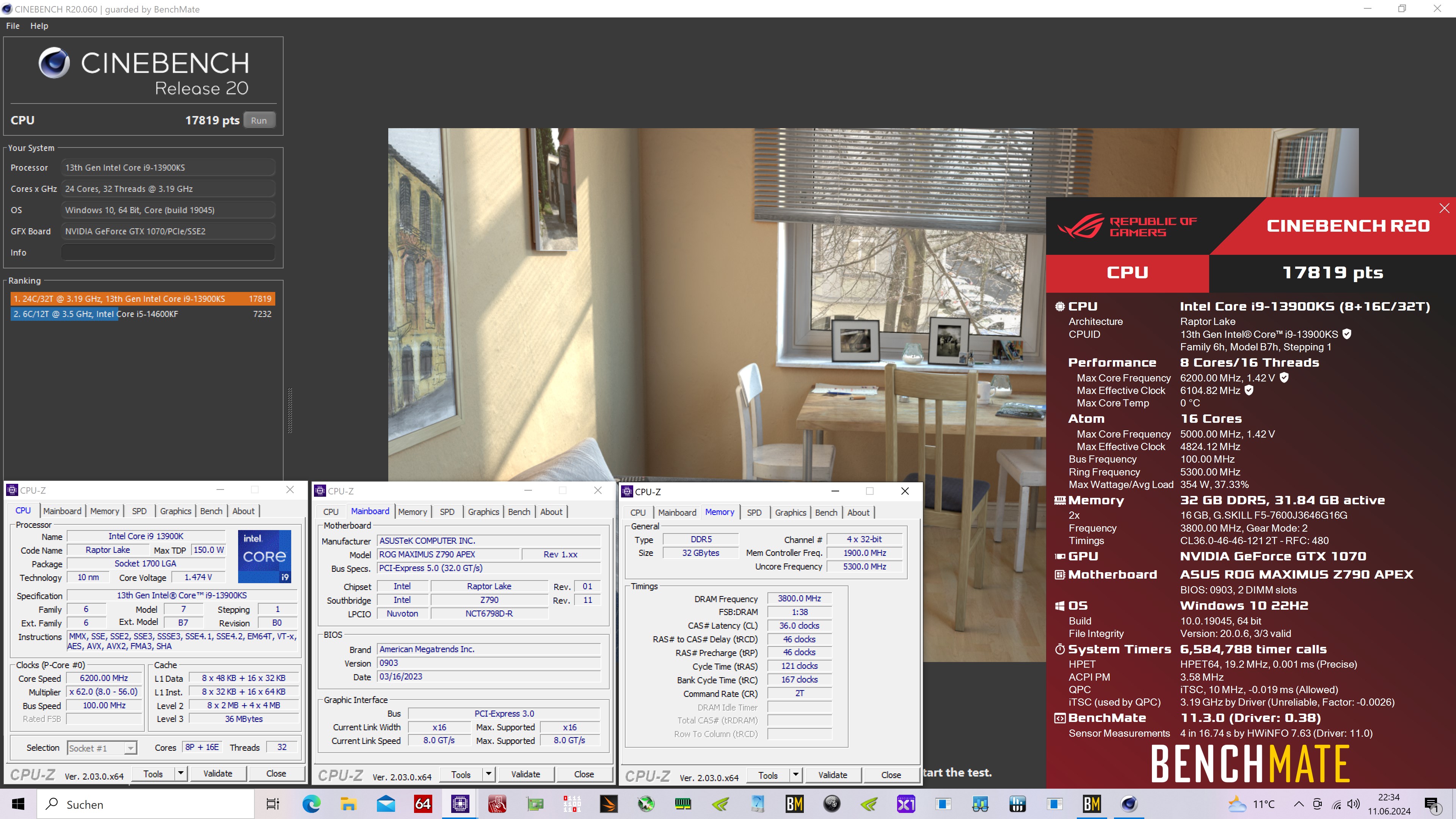Click Close button in CPU-Z Mainboard window

click(x=584, y=774)
